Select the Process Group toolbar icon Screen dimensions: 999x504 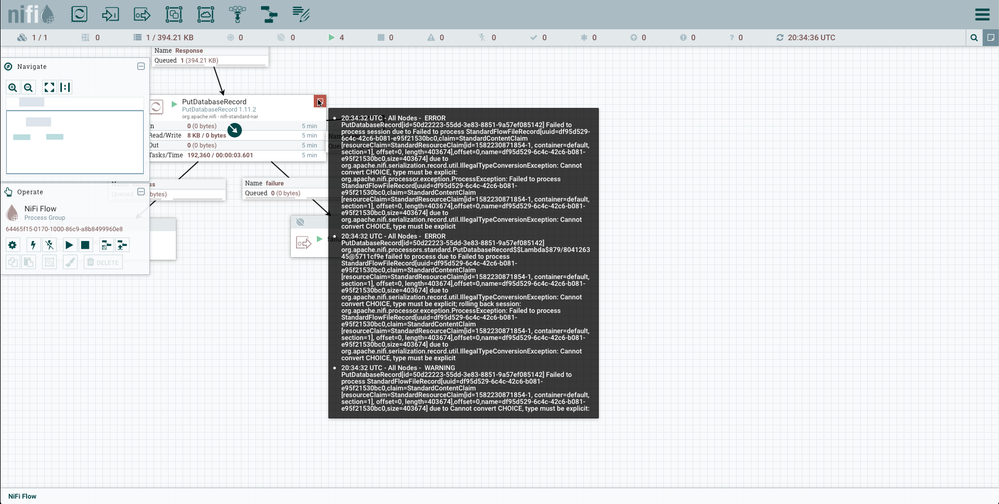tap(174, 14)
